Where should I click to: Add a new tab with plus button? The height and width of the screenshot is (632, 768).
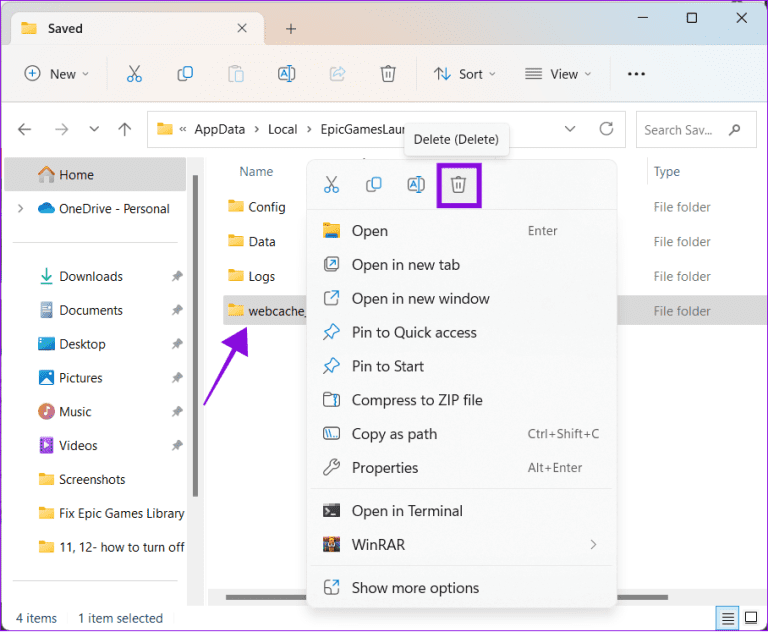point(291,29)
